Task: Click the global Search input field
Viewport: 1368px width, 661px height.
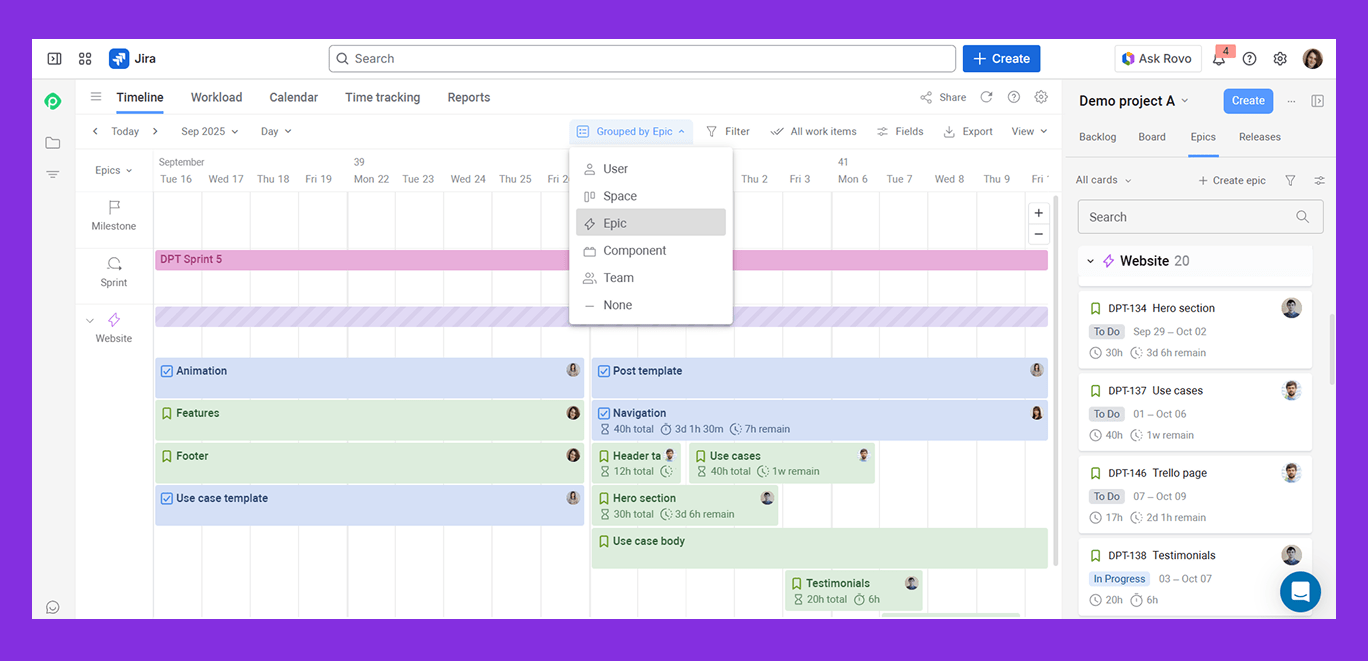Action: (x=640, y=58)
